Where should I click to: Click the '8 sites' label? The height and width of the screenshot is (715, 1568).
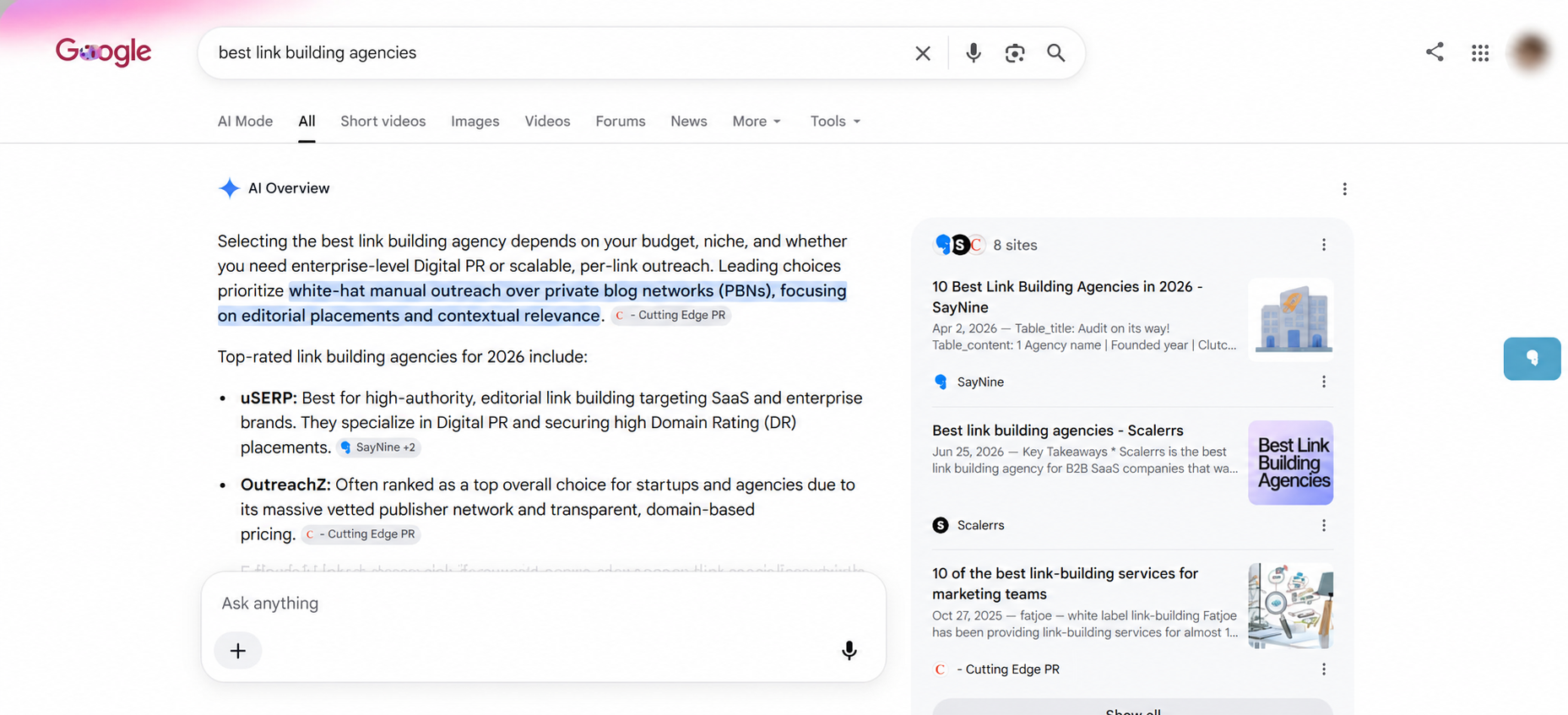[x=1015, y=245]
